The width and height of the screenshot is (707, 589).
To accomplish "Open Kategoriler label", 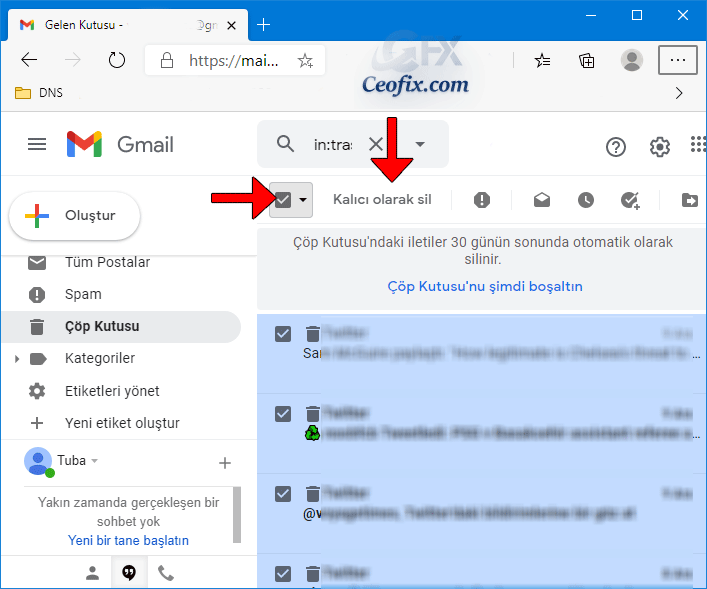I will point(100,359).
